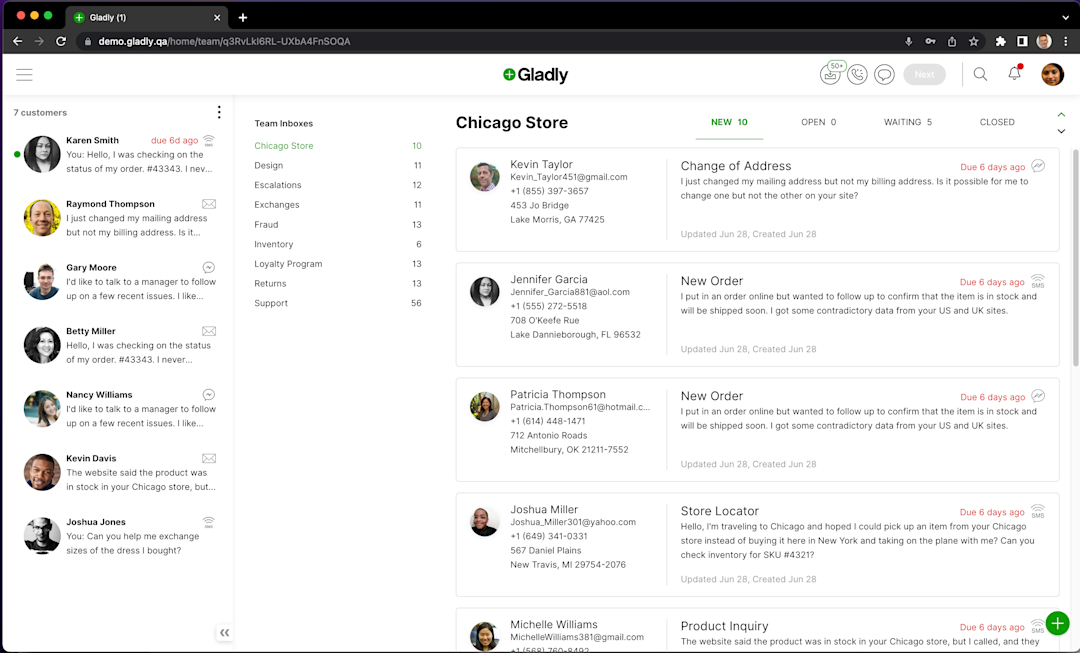Open the search magnifier icon

click(x=980, y=74)
